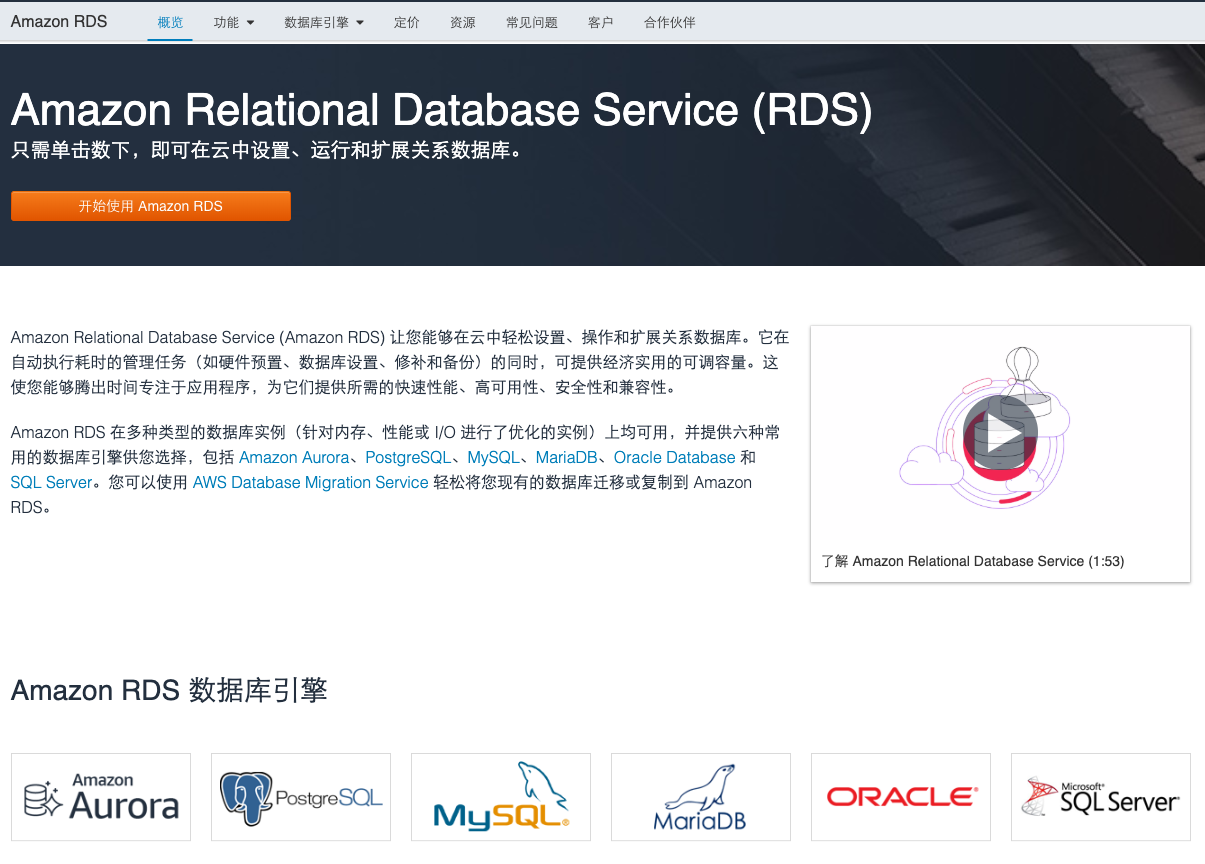
Task: Follow the AWS Database Migration Service link
Action: tap(310, 482)
